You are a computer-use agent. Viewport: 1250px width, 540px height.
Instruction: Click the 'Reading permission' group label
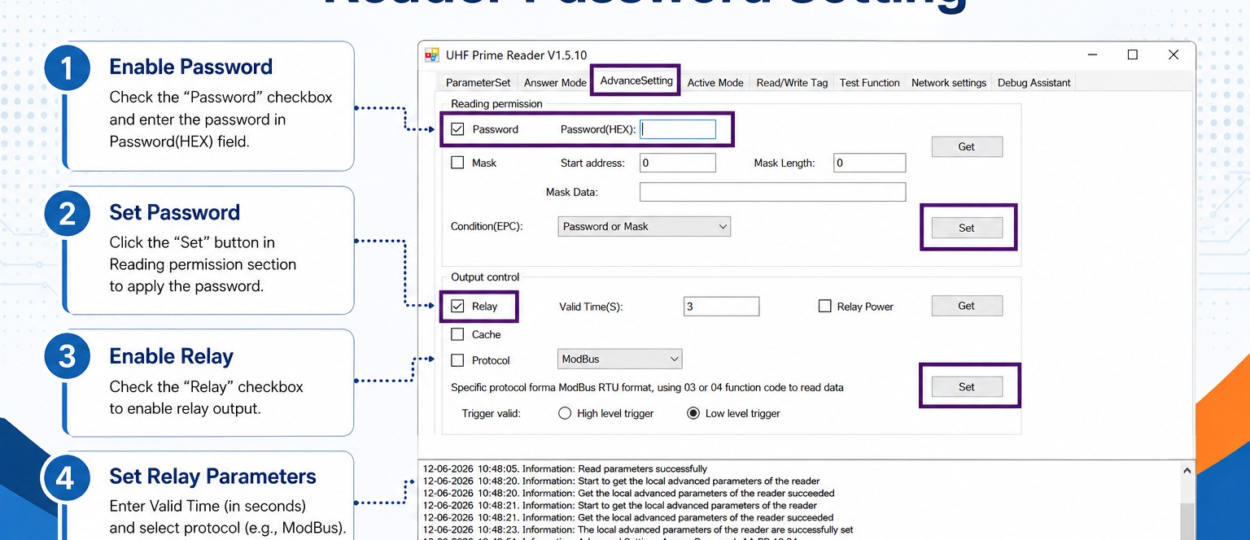(x=497, y=103)
